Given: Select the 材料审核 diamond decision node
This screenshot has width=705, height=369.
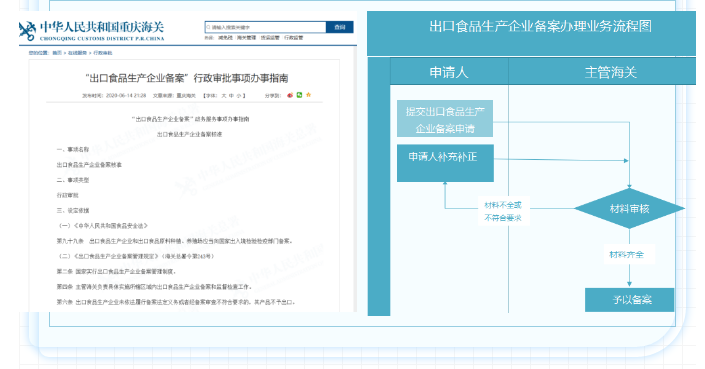Looking at the screenshot, I should 629,209.
